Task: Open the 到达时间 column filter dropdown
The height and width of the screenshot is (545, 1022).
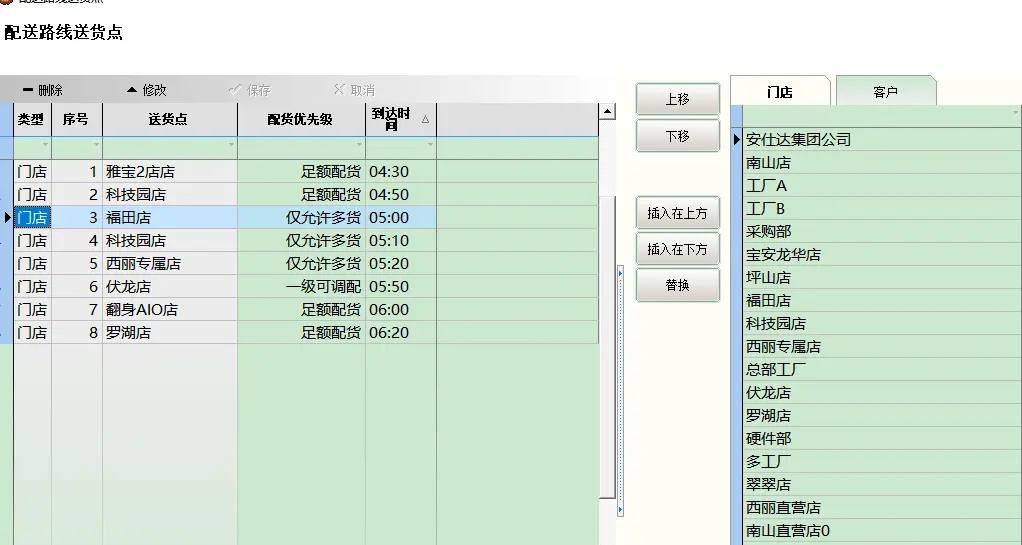Action: coord(430,145)
